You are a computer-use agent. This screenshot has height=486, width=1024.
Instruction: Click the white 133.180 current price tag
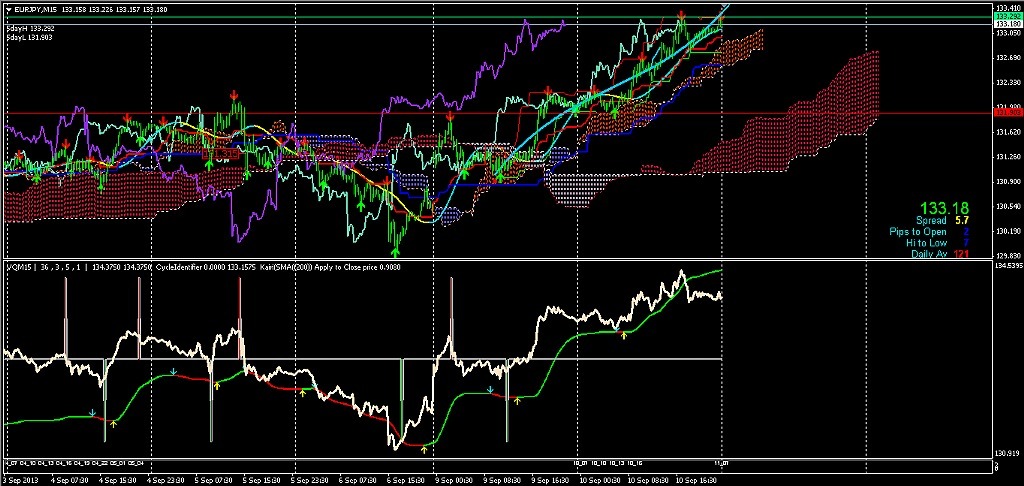1006,24
